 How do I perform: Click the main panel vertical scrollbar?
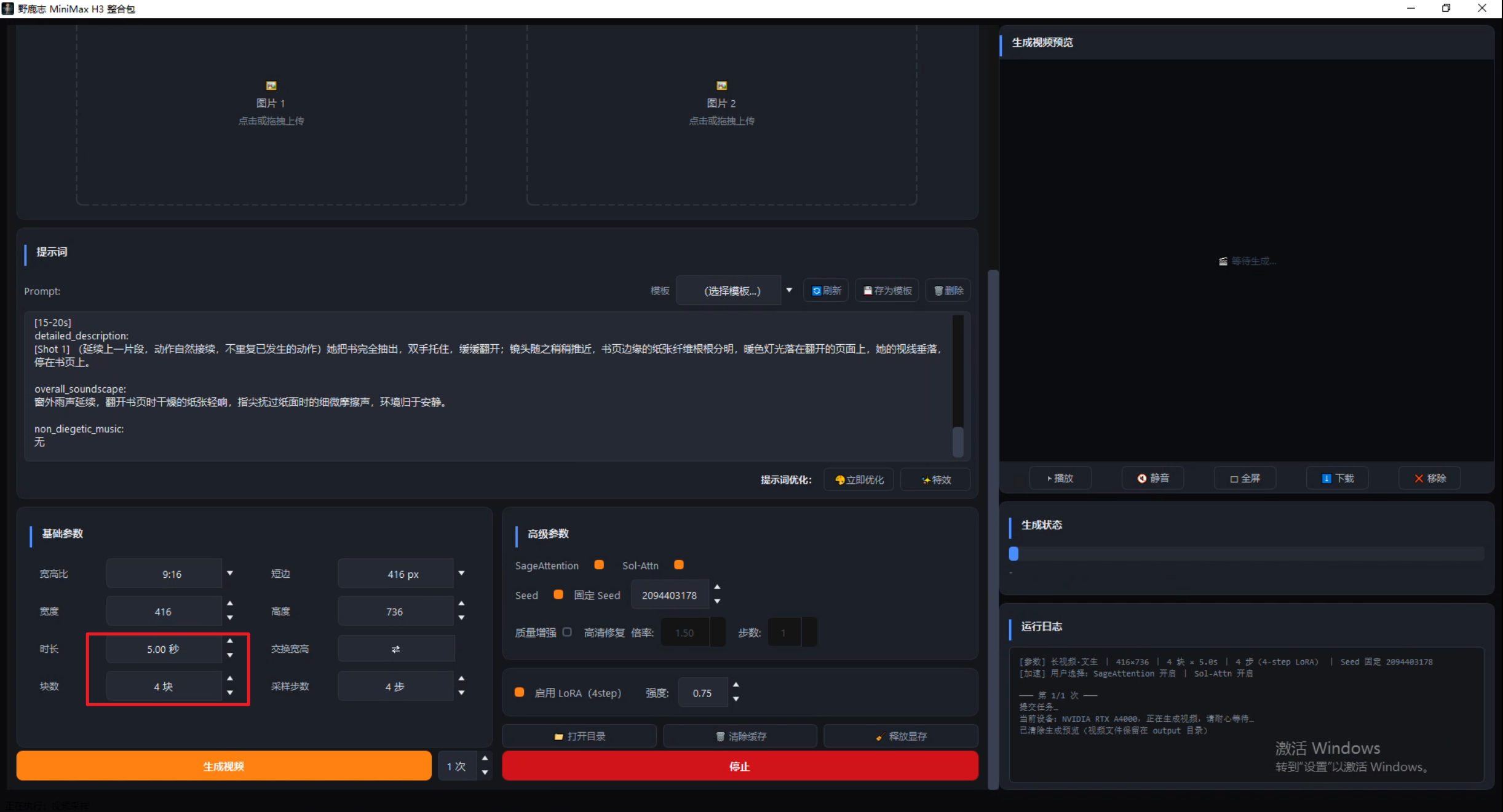point(993,529)
